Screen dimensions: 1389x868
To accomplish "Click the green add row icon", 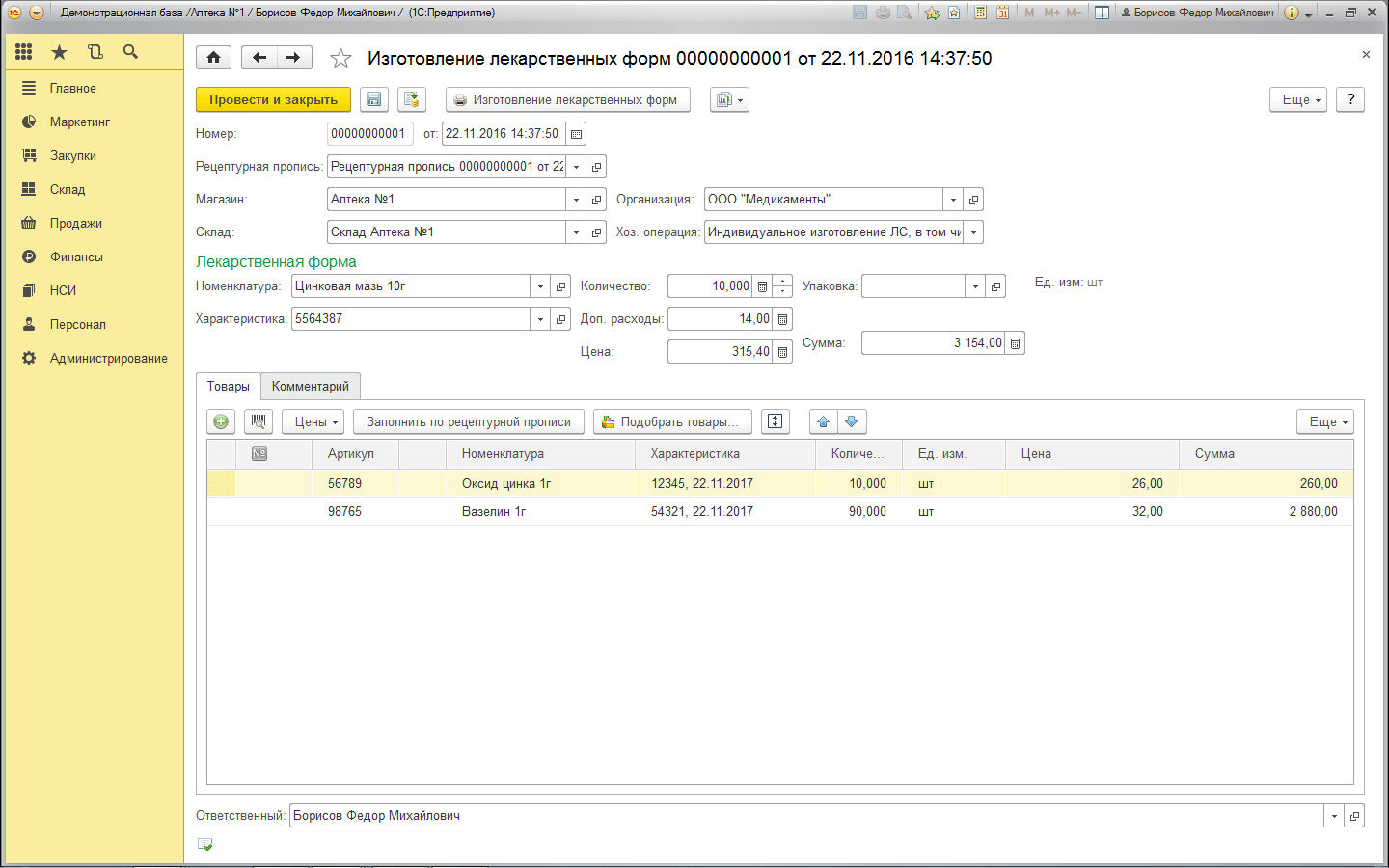I will [x=221, y=421].
